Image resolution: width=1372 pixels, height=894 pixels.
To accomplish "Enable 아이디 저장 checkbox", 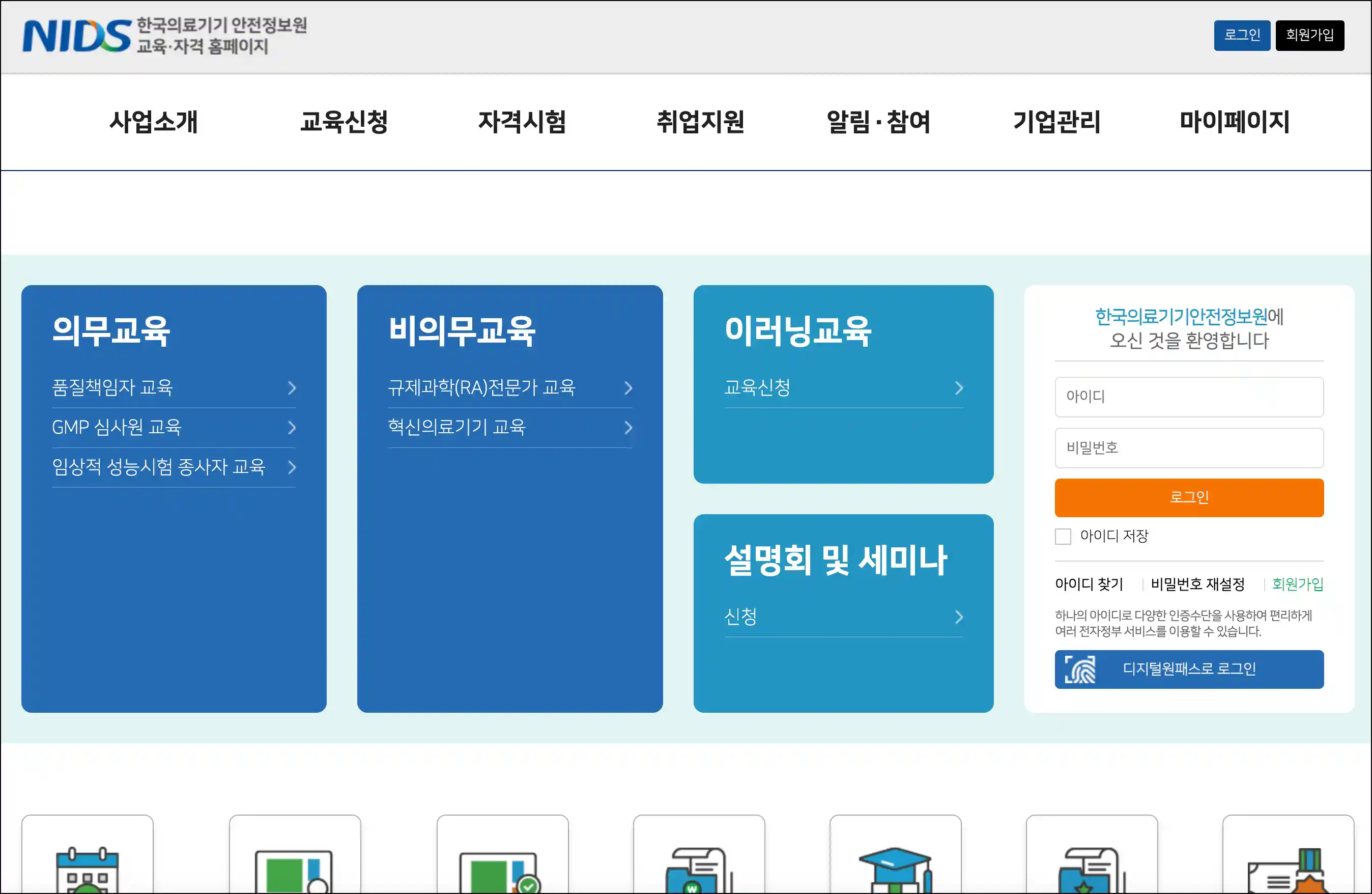I will (1063, 537).
